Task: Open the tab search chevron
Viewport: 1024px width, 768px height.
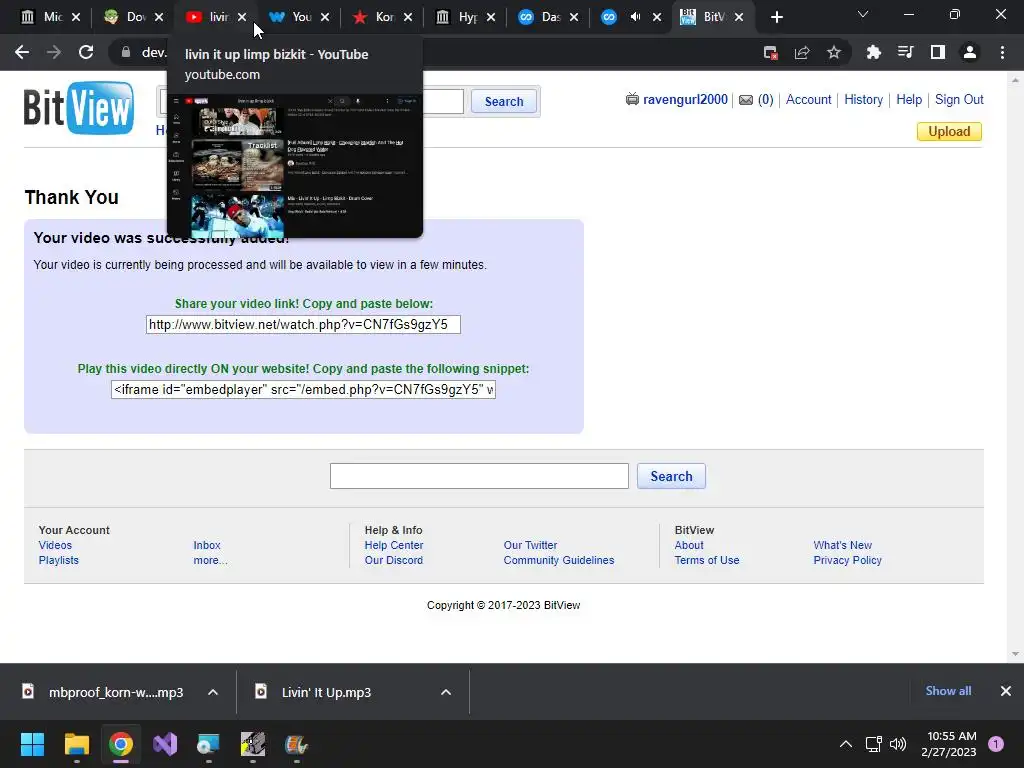Action: pyautogui.click(x=863, y=14)
